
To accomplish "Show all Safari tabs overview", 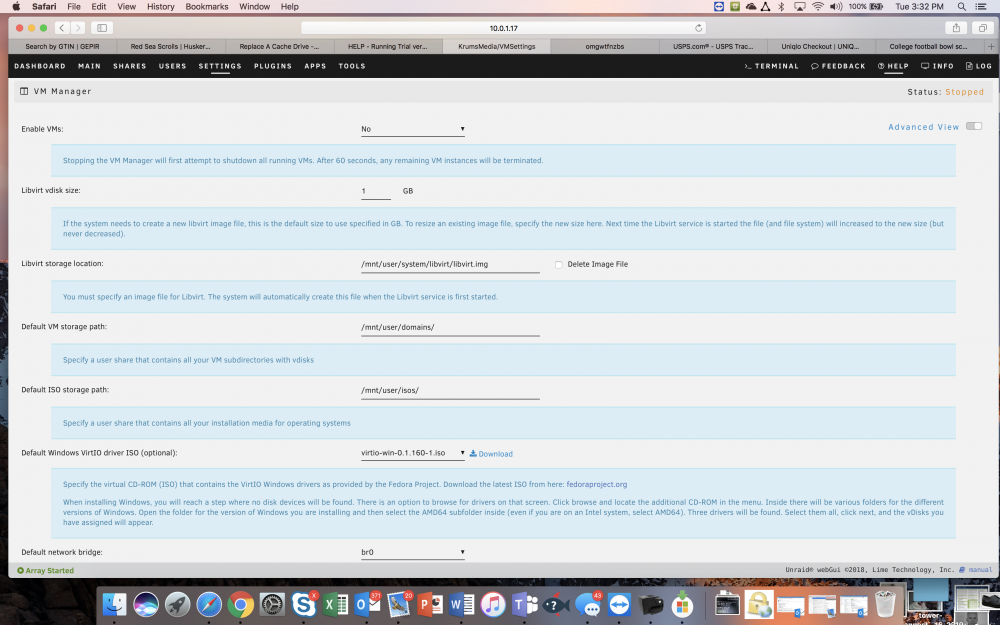I will 983,28.
